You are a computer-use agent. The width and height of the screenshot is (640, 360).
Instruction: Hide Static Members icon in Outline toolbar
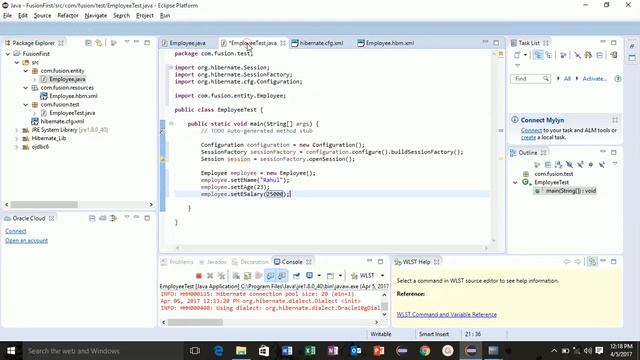pyautogui.click(x=580, y=164)
